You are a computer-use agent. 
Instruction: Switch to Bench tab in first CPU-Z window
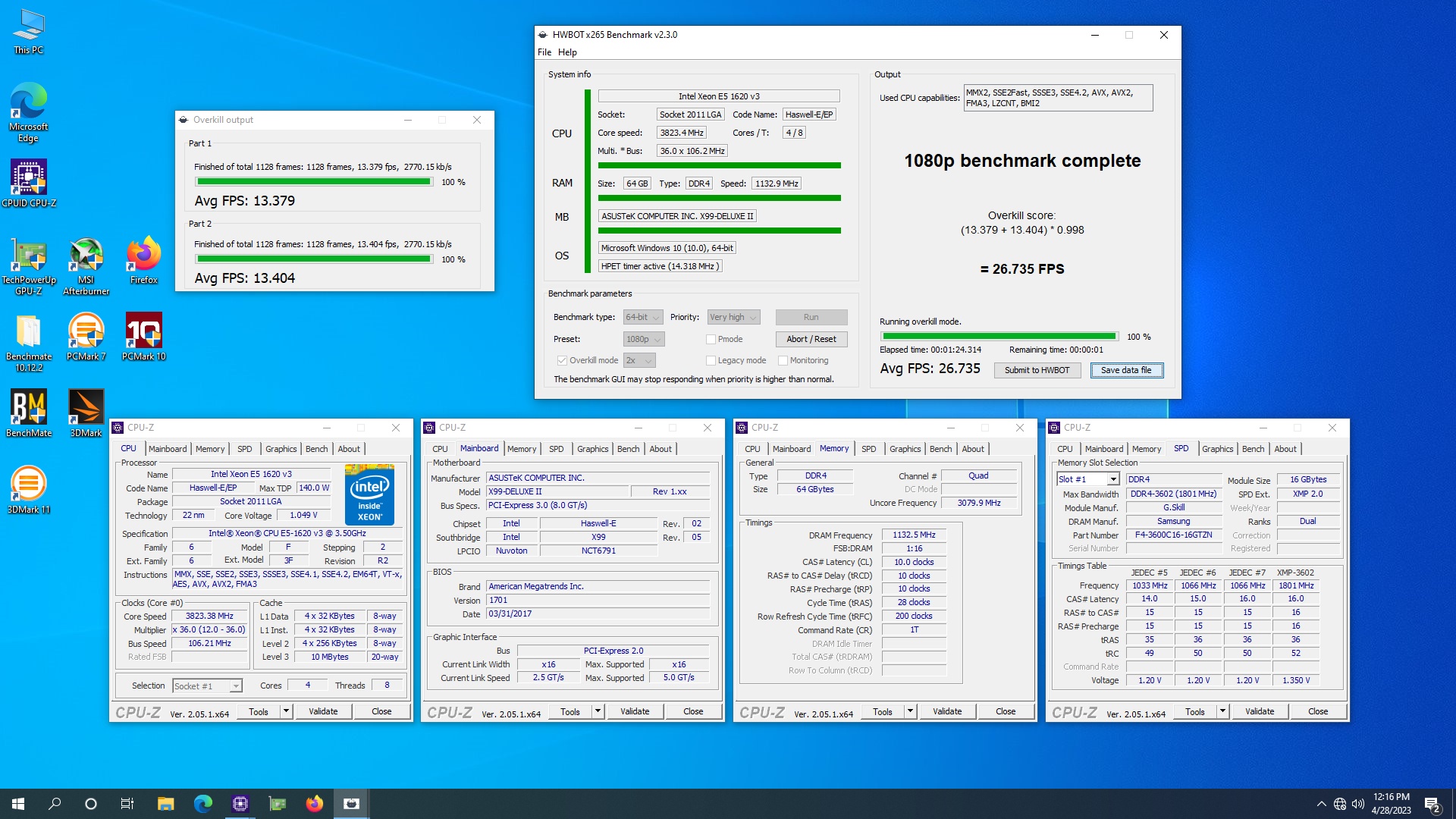[x=316, y=449]
